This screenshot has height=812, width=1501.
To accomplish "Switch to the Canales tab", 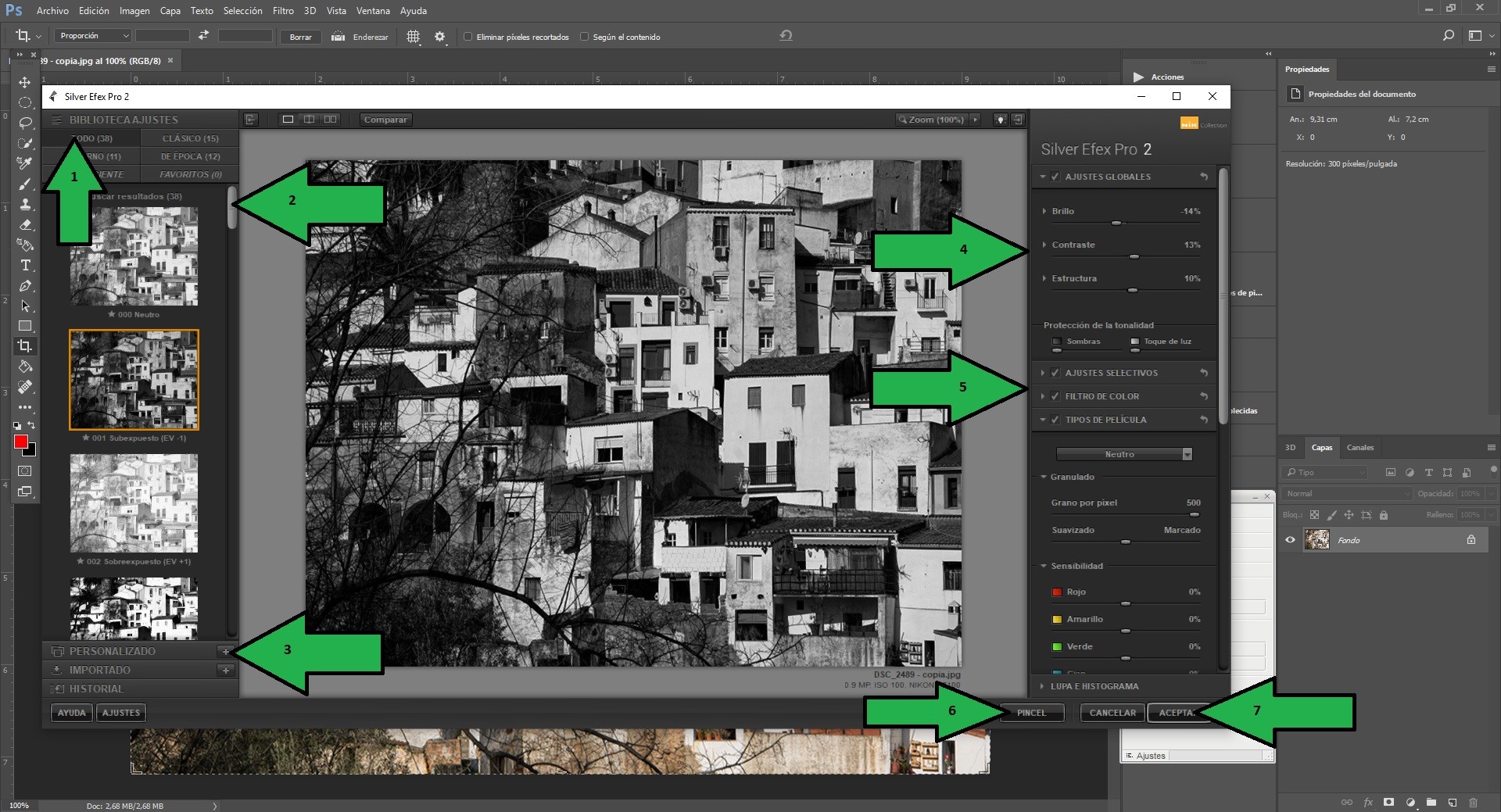I will point(1359,448).
